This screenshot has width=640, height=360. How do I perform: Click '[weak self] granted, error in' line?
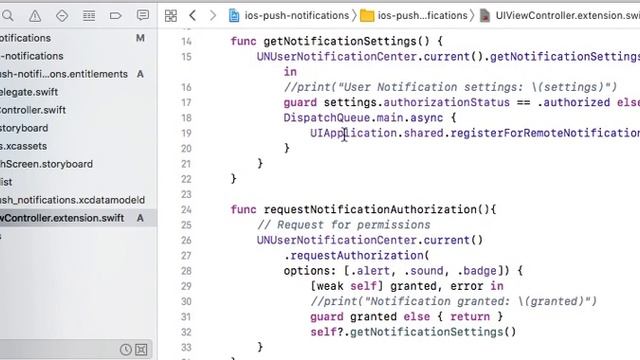coord(407,286)
